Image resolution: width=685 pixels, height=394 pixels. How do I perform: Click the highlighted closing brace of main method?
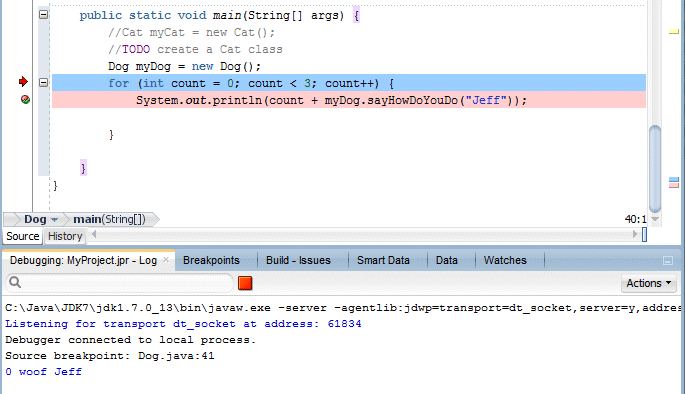(x=83, y=168)
